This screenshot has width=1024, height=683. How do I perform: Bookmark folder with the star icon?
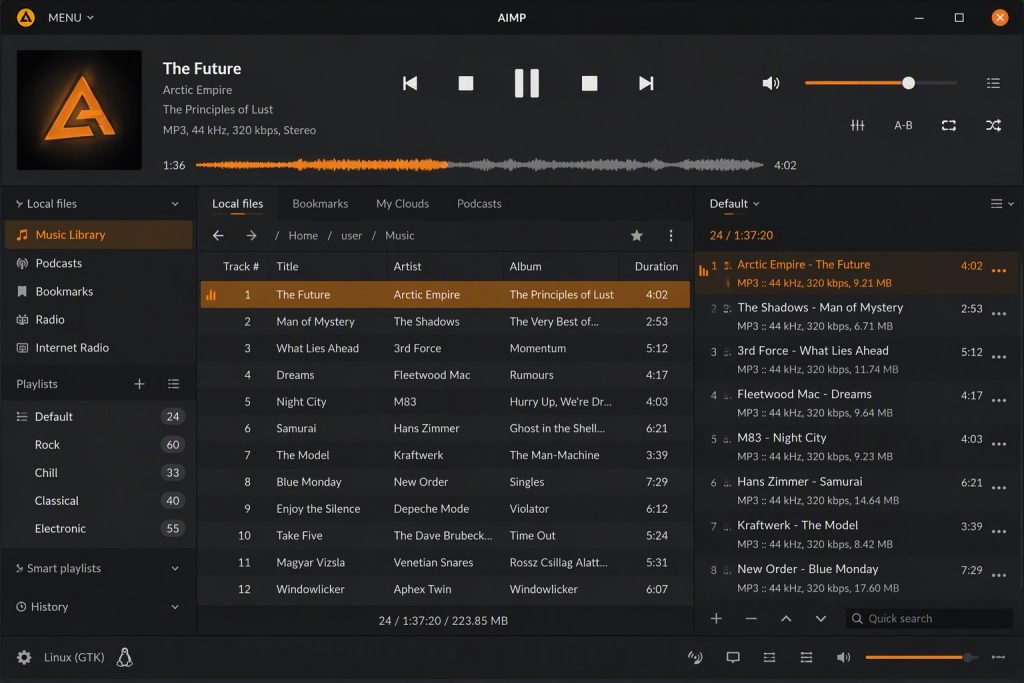click(x=637, y=236)
